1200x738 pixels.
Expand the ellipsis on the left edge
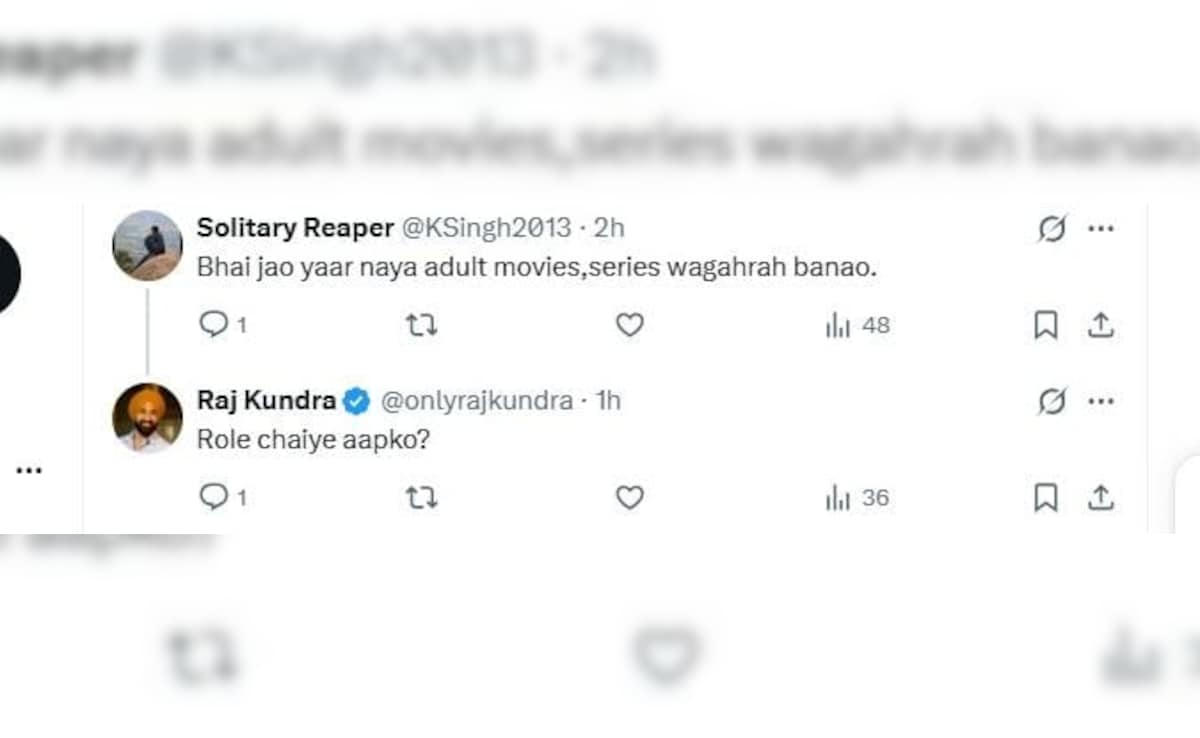[29, 468]
